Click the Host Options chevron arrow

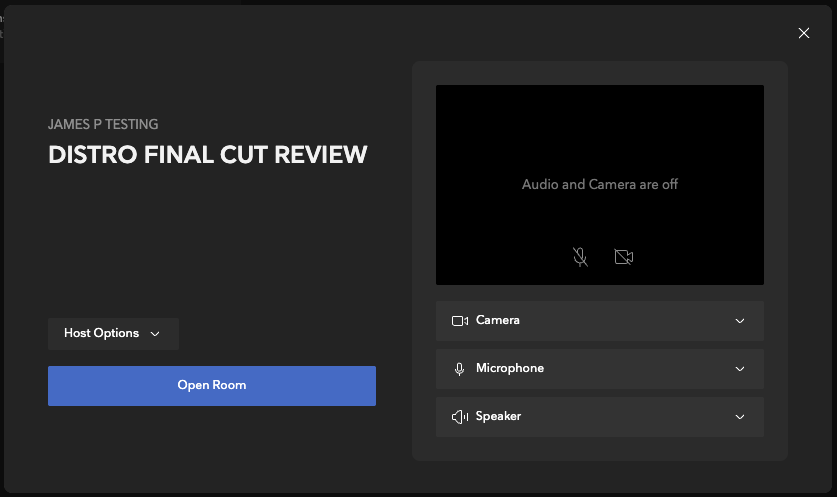(155, 334)
